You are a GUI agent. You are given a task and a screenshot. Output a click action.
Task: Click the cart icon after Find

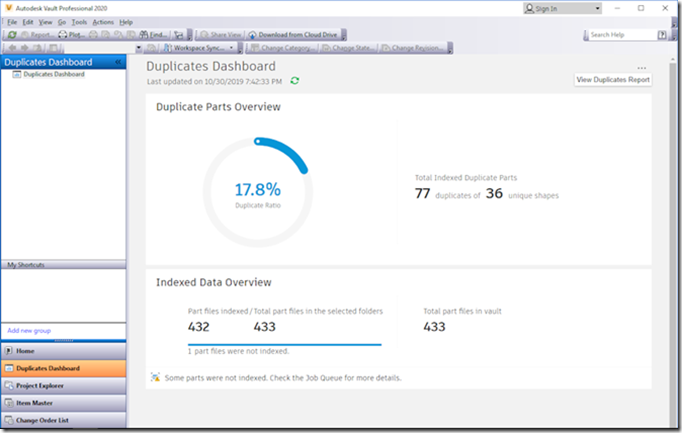(x=178, y=35)
